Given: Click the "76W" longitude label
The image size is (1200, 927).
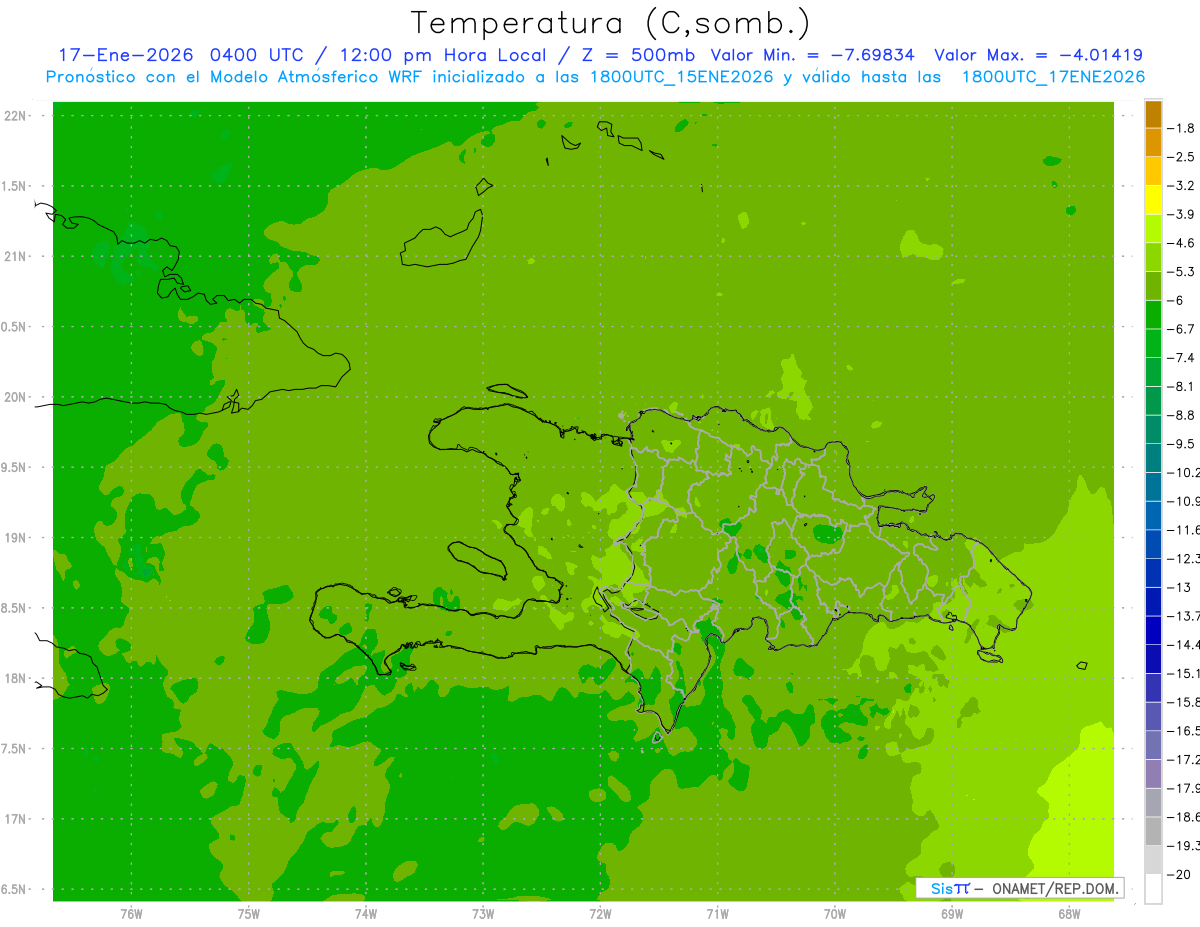Looking at the screenshot, I should pos(131,913).
